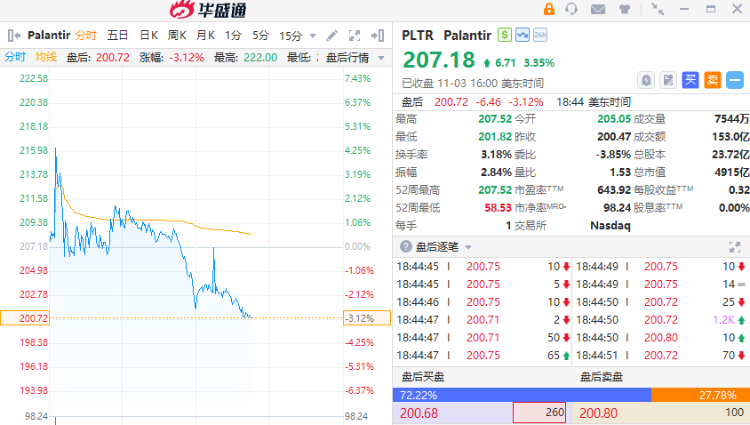Open the account lock icon
The height and width of the screenshot is (425, 750).
point(549,9)
